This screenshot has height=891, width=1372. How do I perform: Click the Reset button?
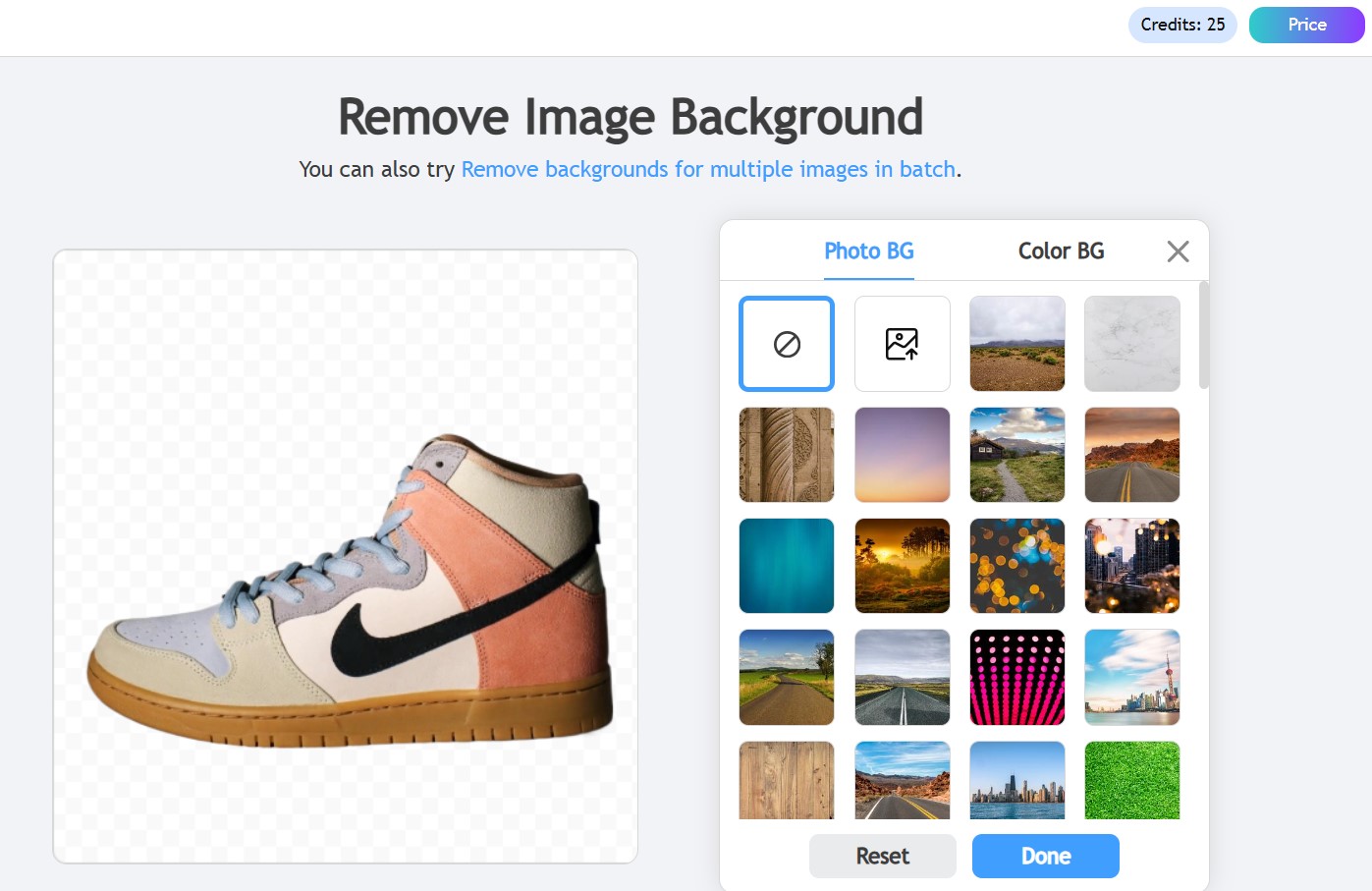[882, 856]
